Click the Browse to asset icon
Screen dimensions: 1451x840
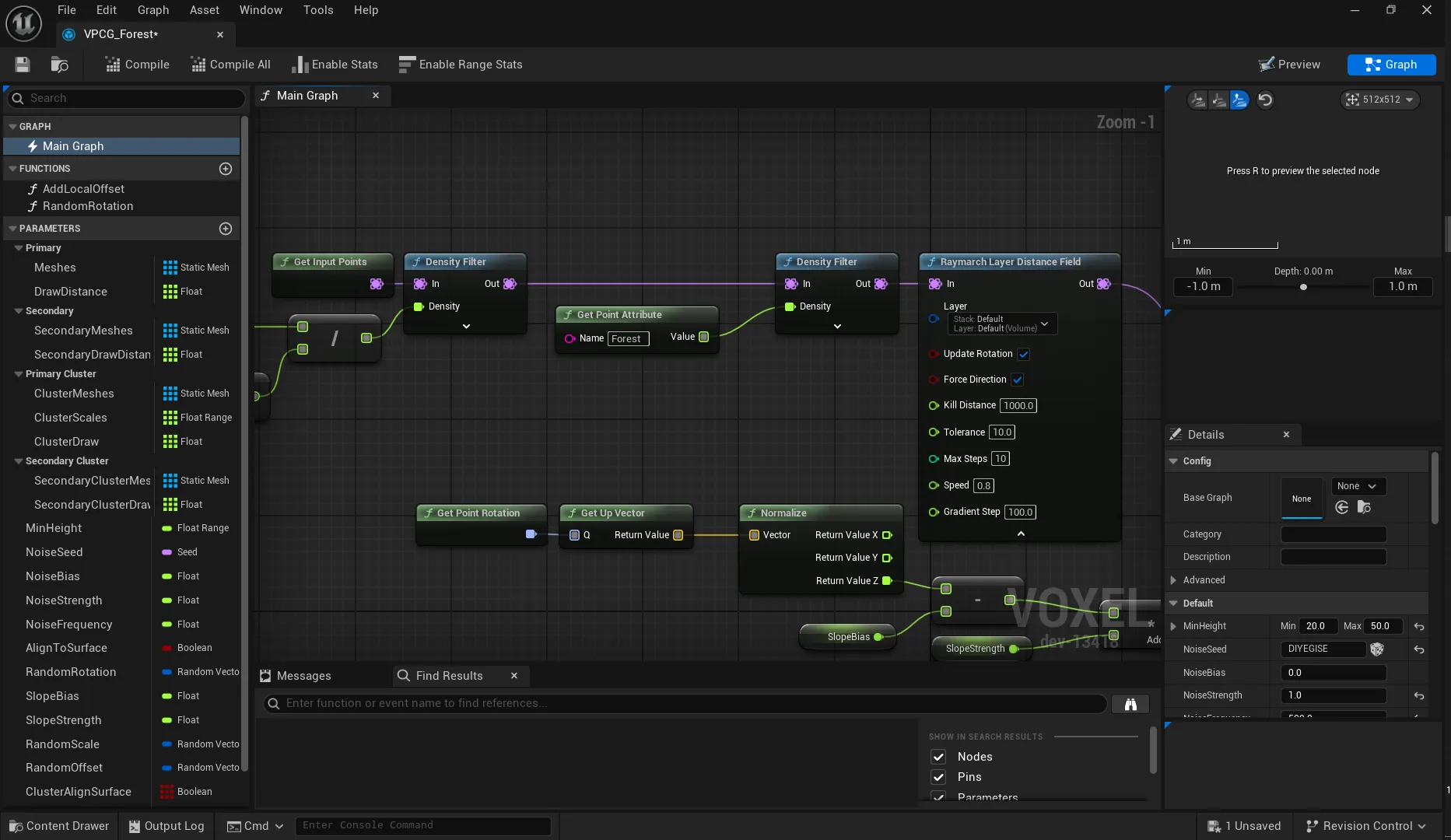[60, 65]
